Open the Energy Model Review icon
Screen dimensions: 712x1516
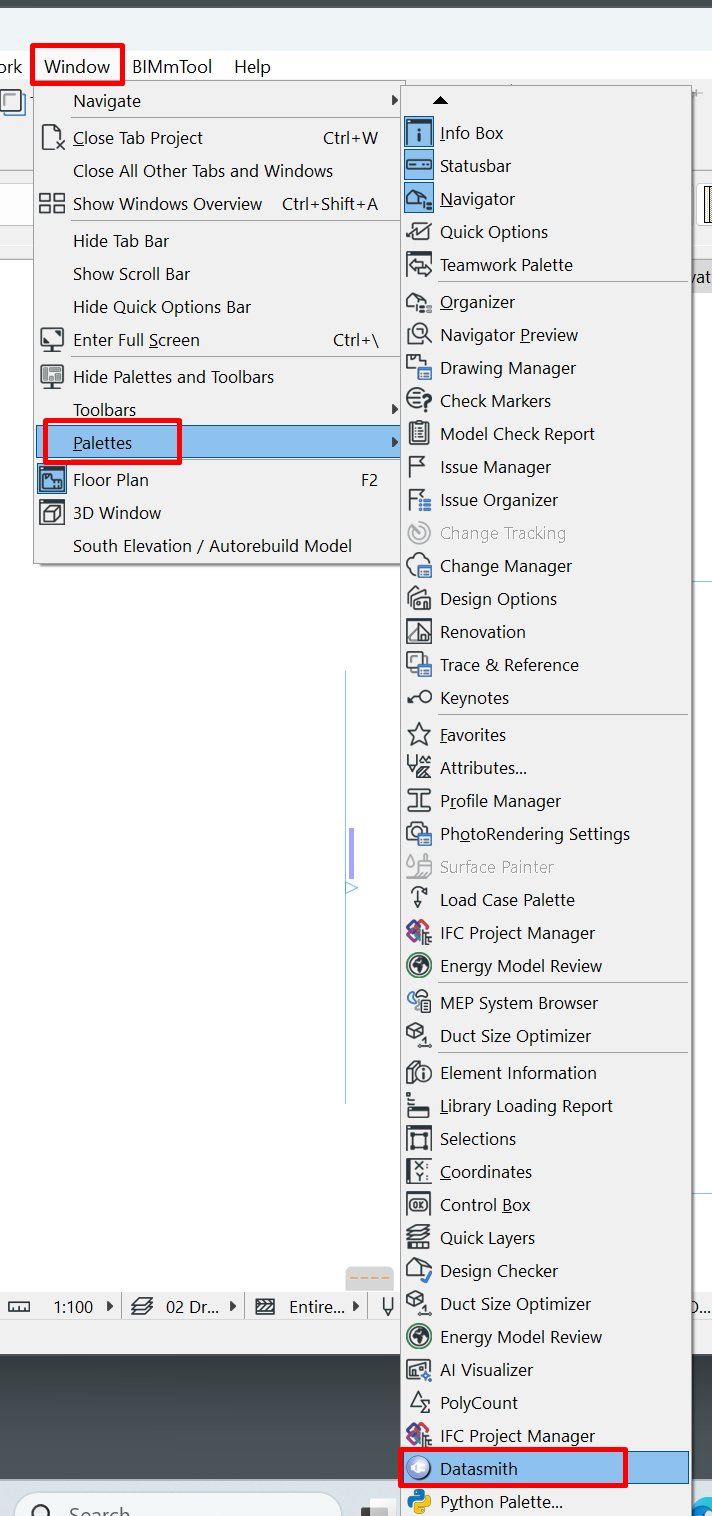click(419, 965)
